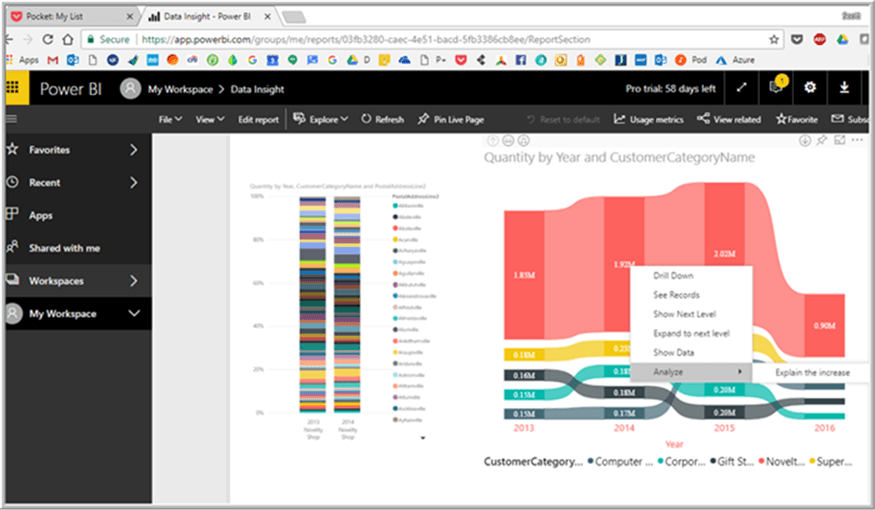875x510 pixels.
Task: Expand Favorites in the navigation pane
Action: tap(133, 150)
